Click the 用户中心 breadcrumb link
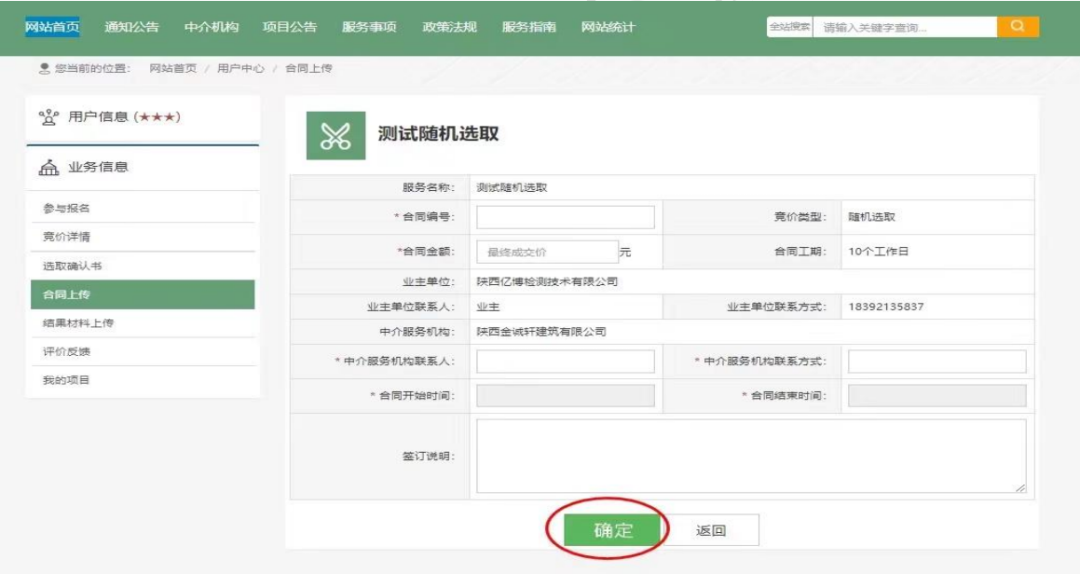Screen dimensions: 1080x574 (x=240, y=68)
